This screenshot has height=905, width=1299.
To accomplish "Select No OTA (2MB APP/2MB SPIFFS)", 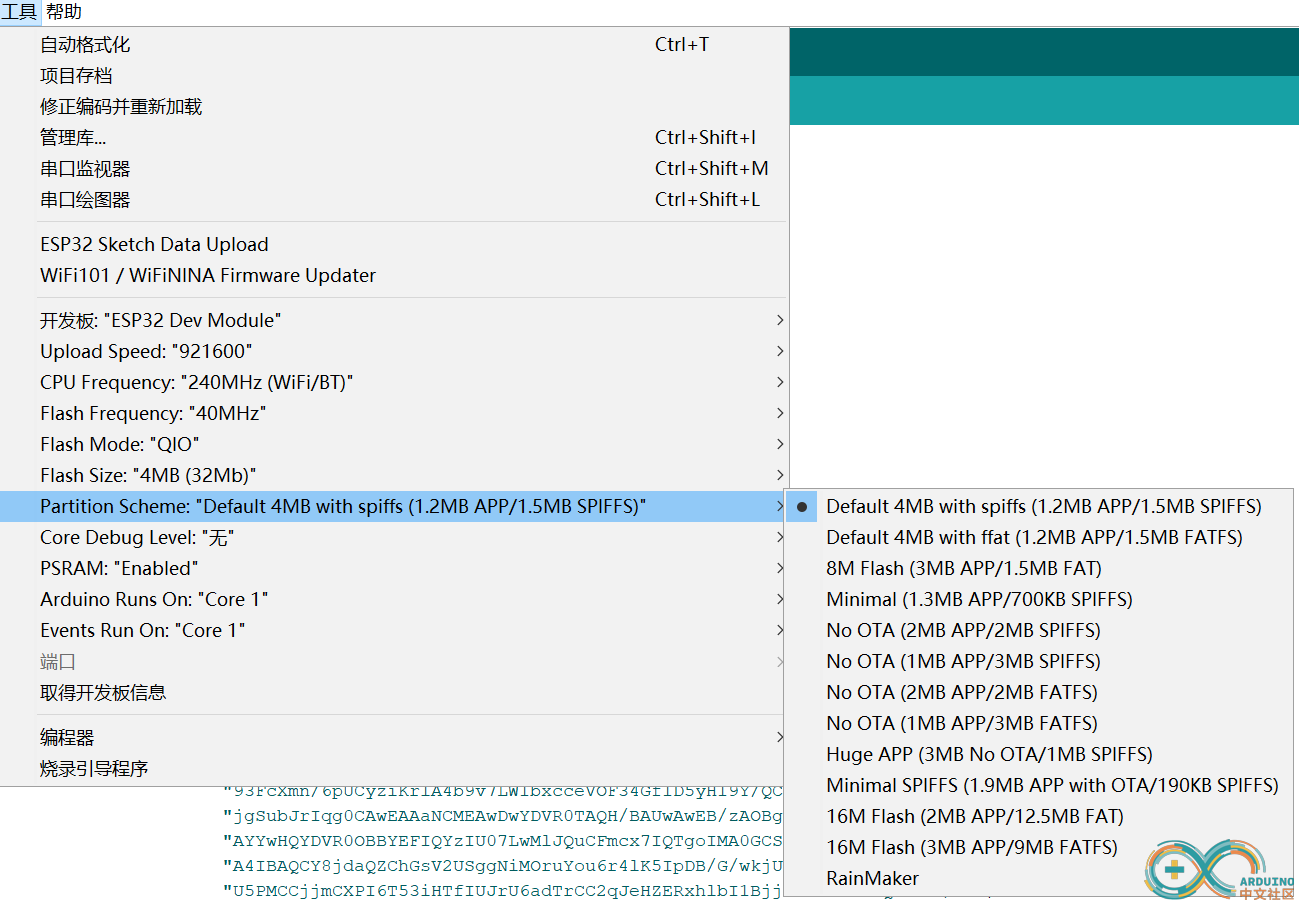I will pyautogui.click(x=1039, y=631).
